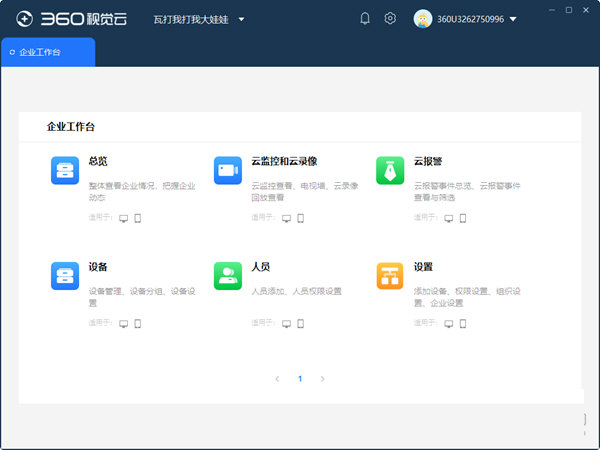Open the 设备 device module icon
The image size is (600, 450).
tap(65, 276)
